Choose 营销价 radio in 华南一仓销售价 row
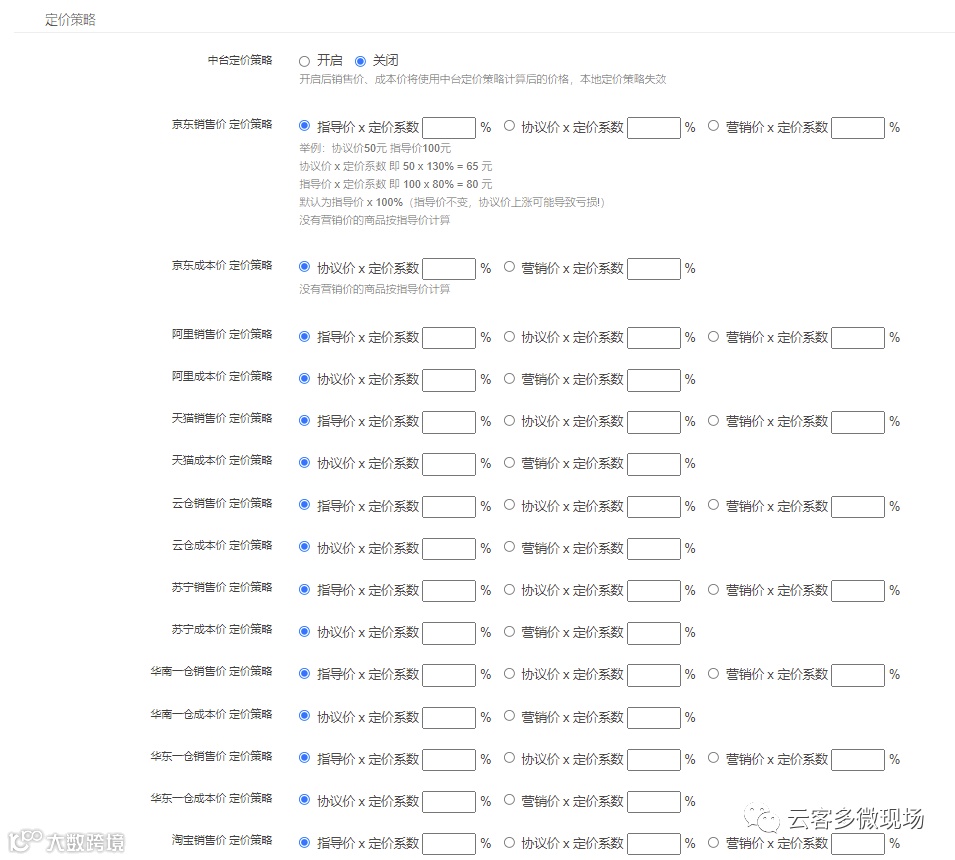The width and height of the screenshot is (955, 860). pos(713,674)
